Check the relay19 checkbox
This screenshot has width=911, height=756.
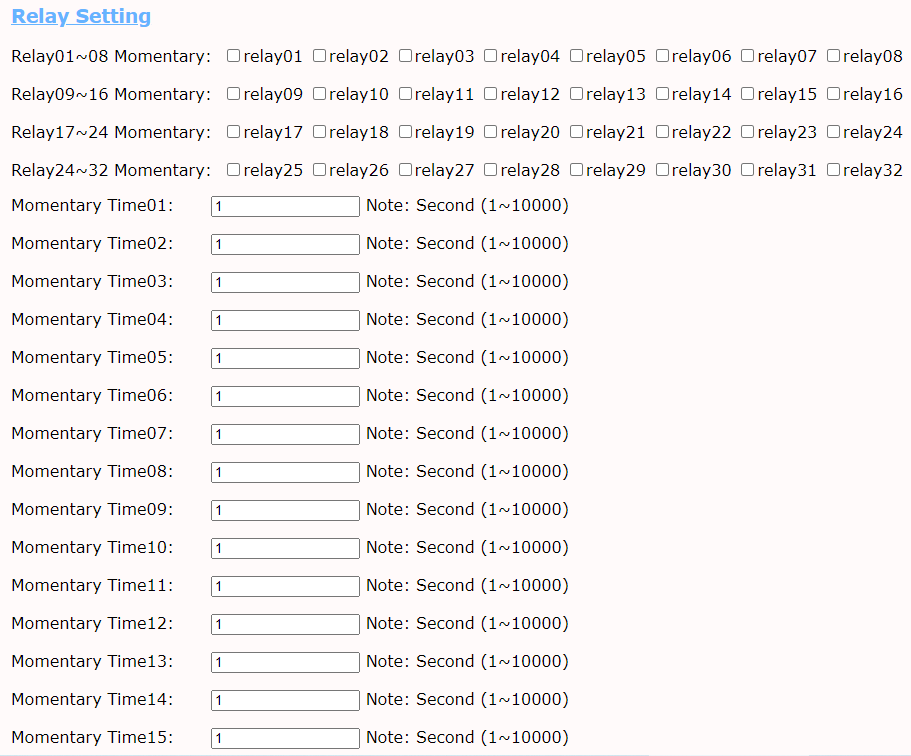point(406,132)
